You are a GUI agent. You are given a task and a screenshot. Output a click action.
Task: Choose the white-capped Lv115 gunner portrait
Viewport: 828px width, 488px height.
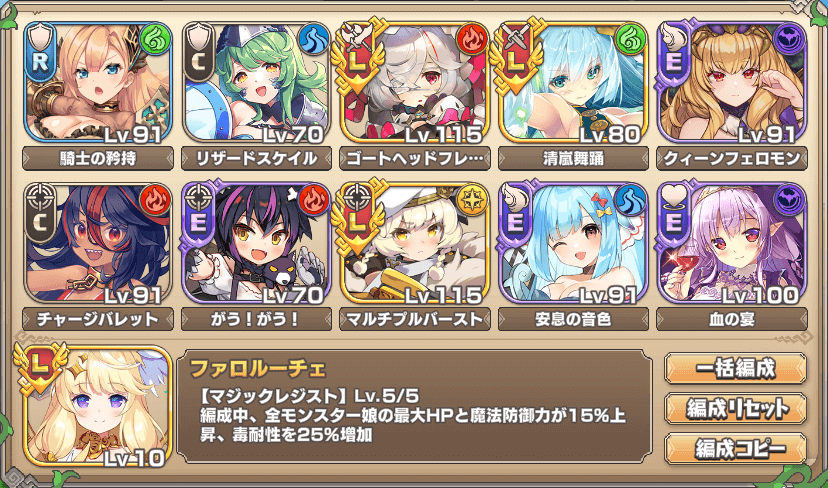tap(415, 243)
